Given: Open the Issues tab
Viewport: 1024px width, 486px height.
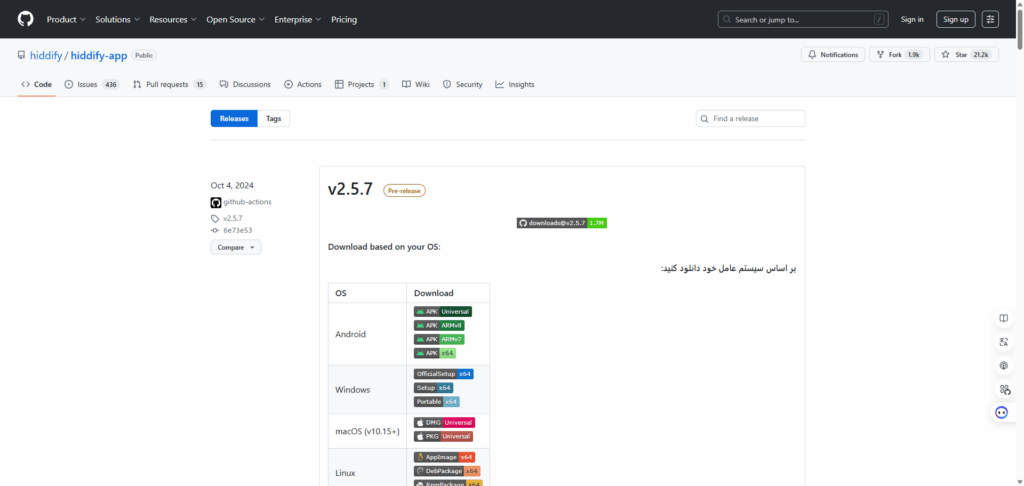Looking at the screenshot, I should [x=92, y=84].
